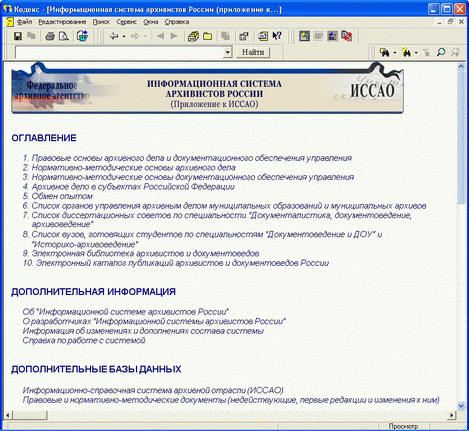Viewport: 469px width, 431px height.
Task: Open Информационно-справочная система архивной отрасли link
Action: pyautogui.click(x=153, y=390)
